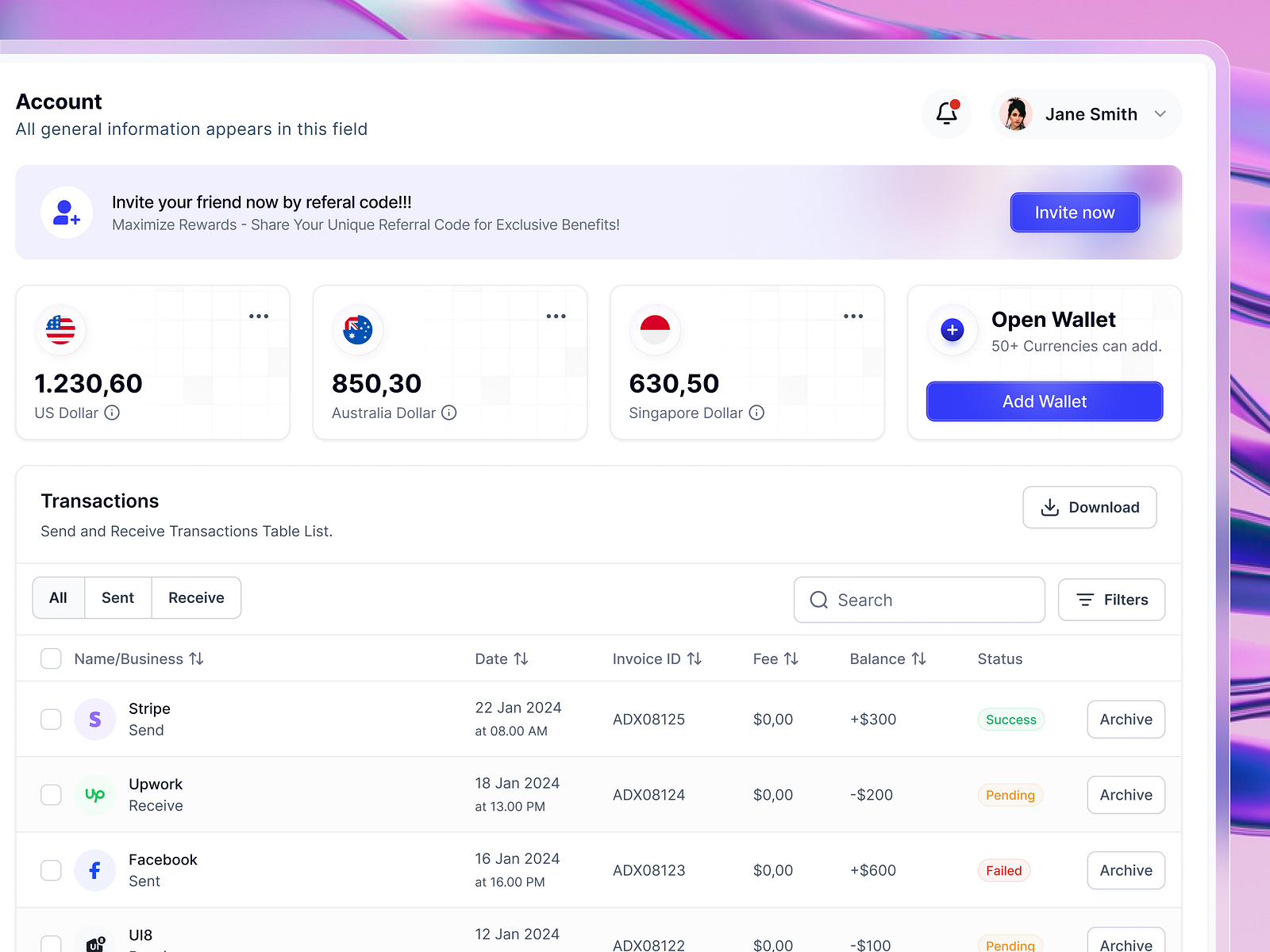Open the Australia Dollar card options menu
The height and width of the screenshot is (952, 1270).
coord(556,316)
